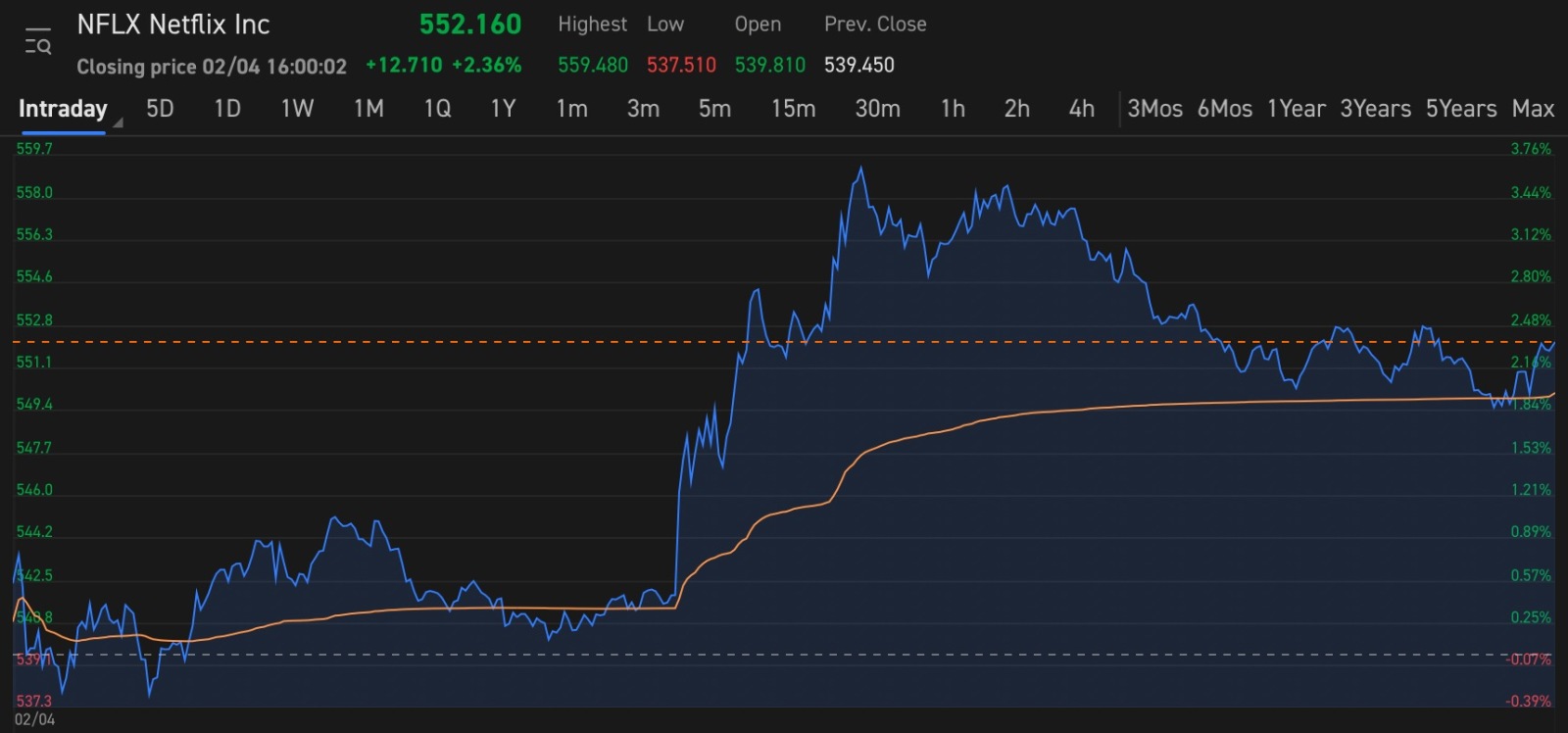1568x733 pixels.
Task: Show the 3Years range
Action: tap(1375, 109)
